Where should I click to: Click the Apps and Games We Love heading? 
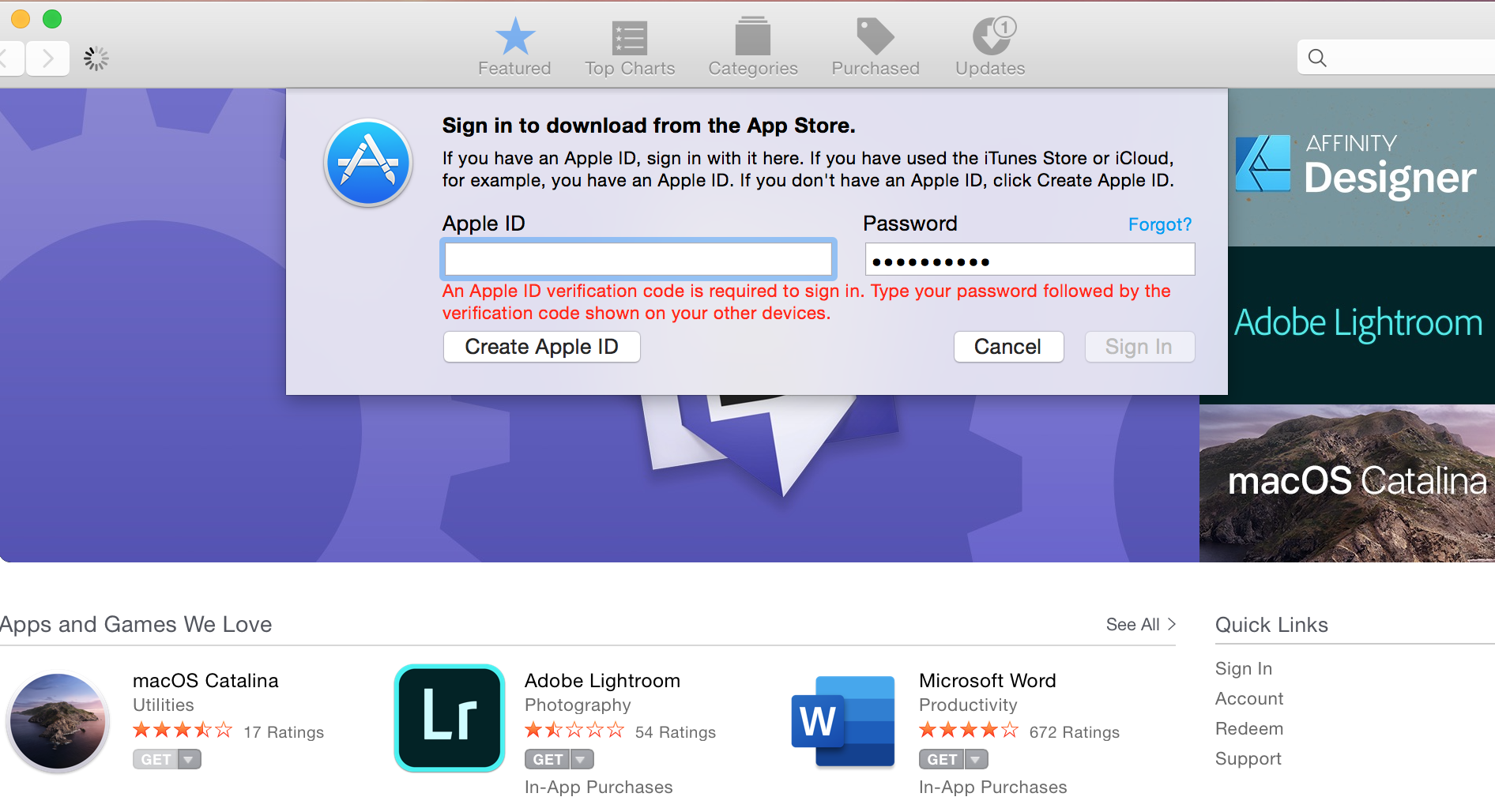(136, 625)
